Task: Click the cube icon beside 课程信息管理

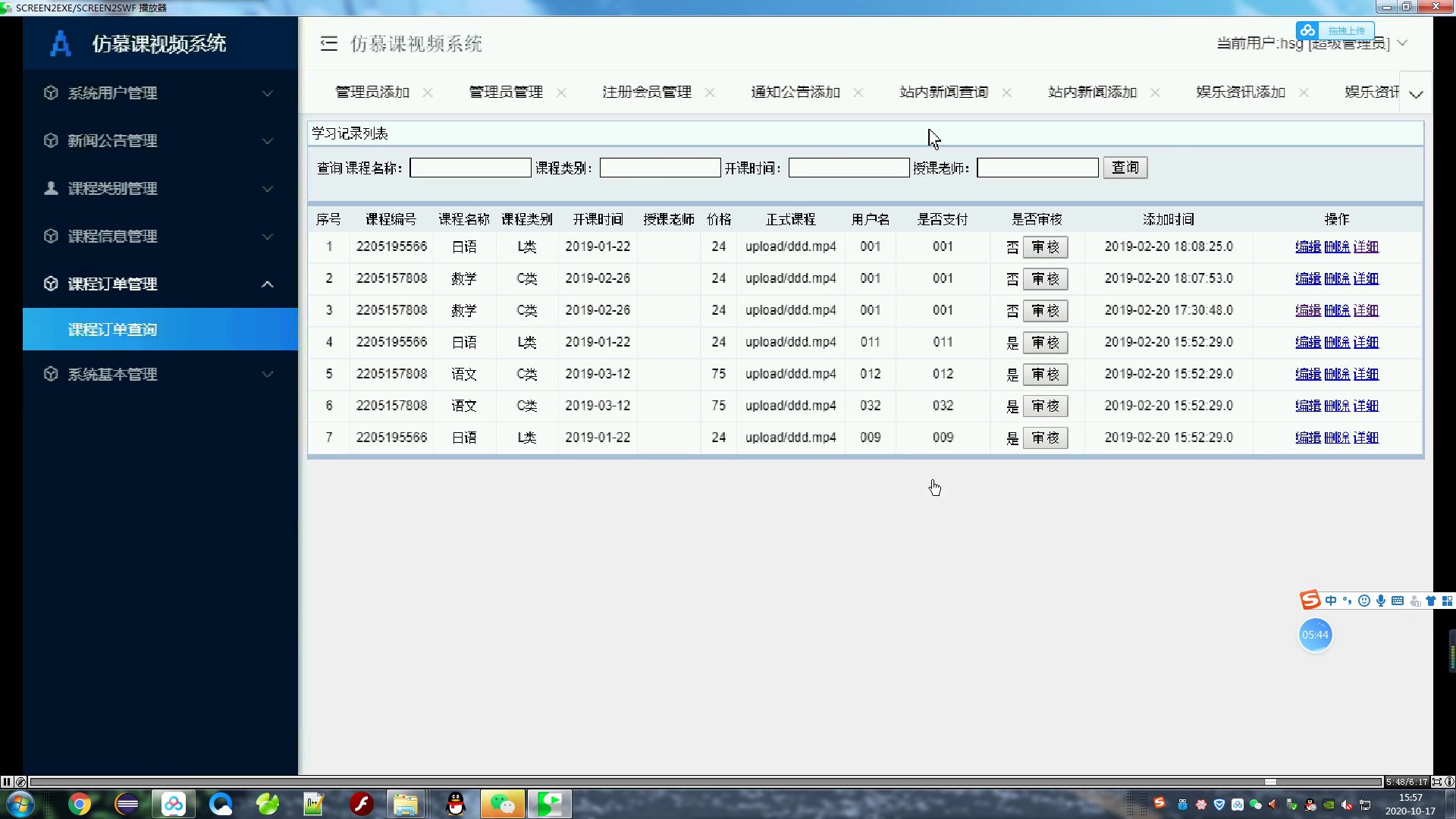Action: pos(51,236)
